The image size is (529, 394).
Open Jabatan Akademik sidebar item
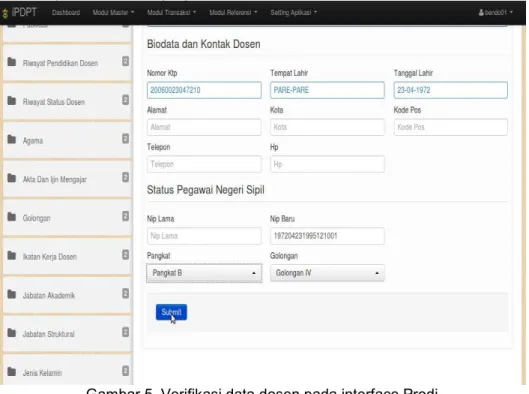point(49,296)
